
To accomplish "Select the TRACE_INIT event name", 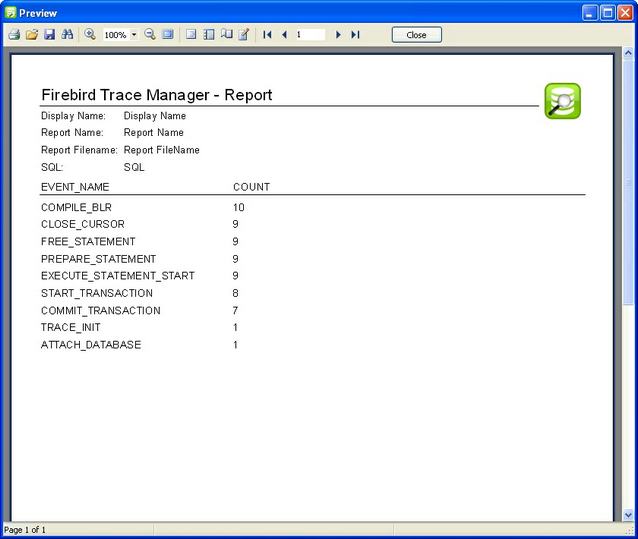I will pos(71,327).
